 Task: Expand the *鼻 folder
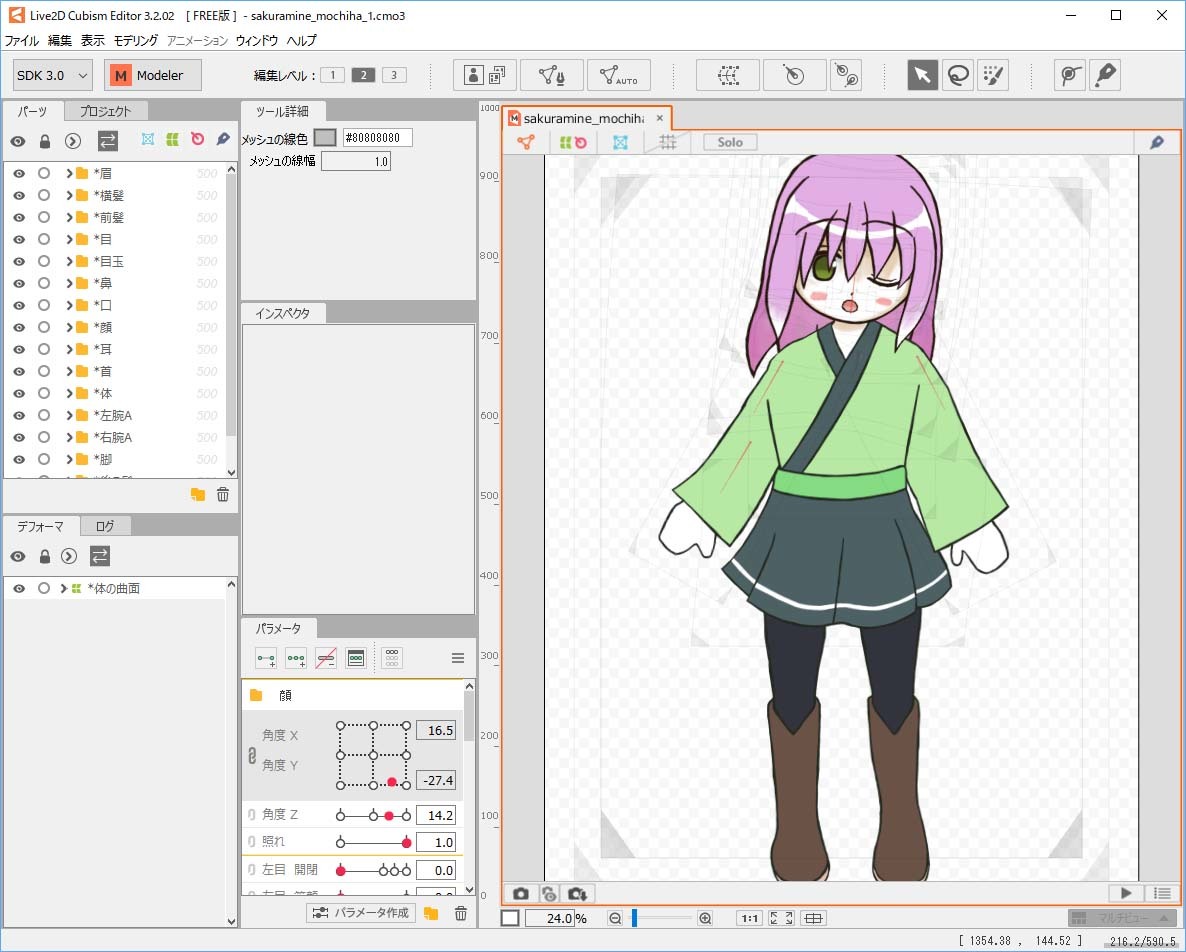pos(69,283)
